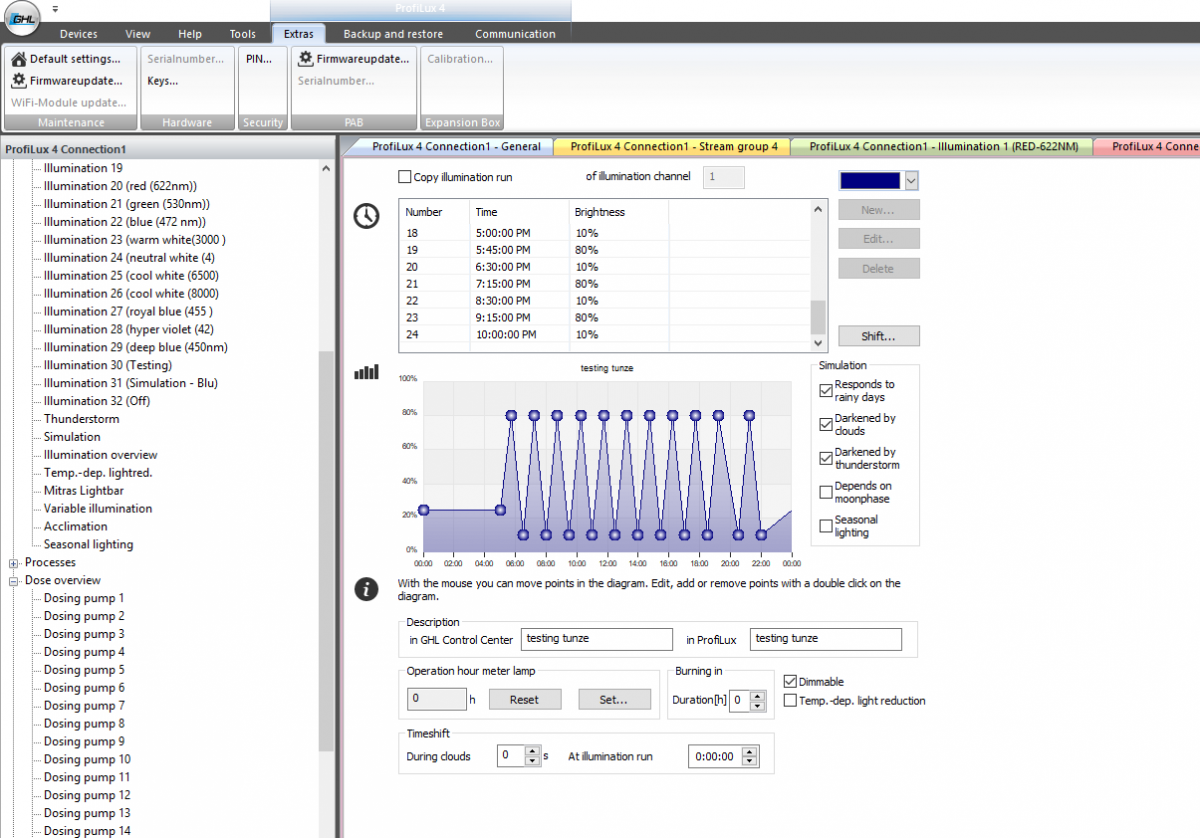Toggle Darkened by thunderstorm checkbox
This screenshot has height=838, width=1200.
[x=826, y=458]
